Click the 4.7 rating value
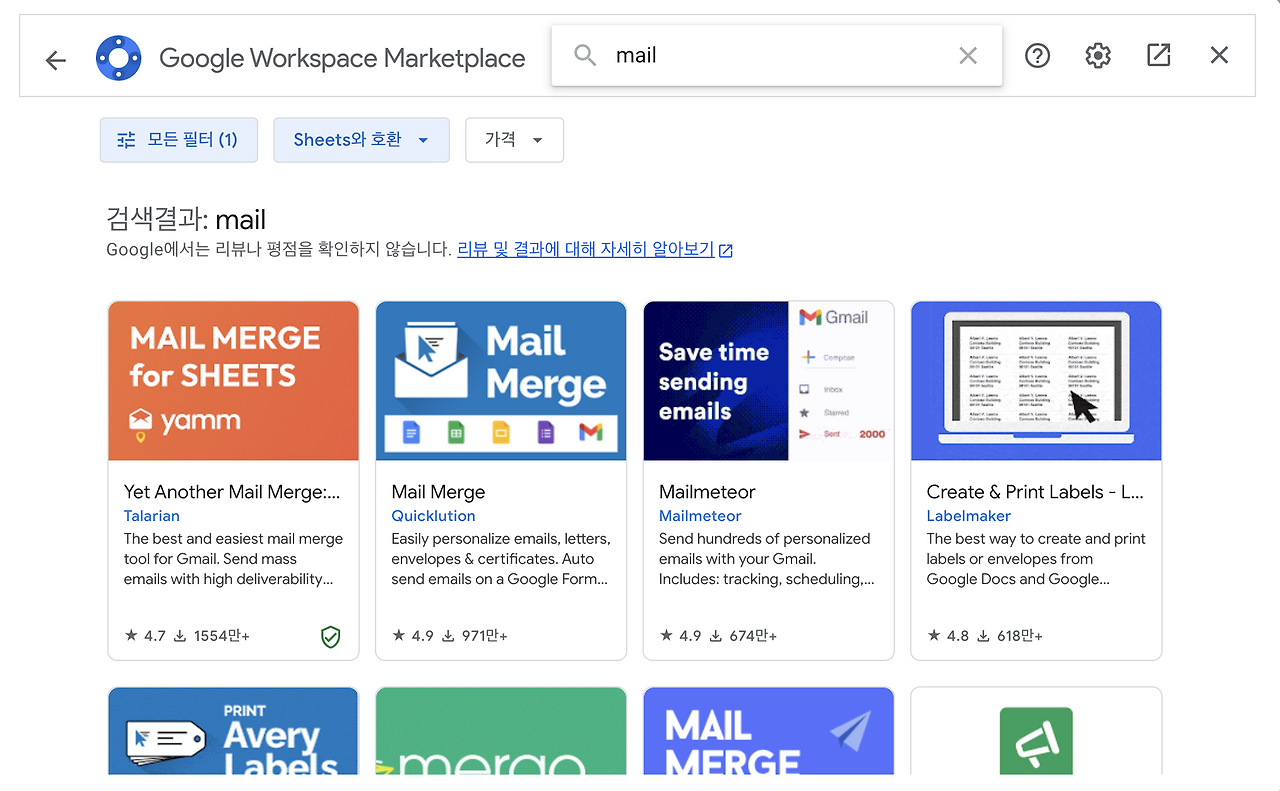Image resolution: width=1280 pixels, height=791 pixels. pyautogui.click(x=155, y=636)
